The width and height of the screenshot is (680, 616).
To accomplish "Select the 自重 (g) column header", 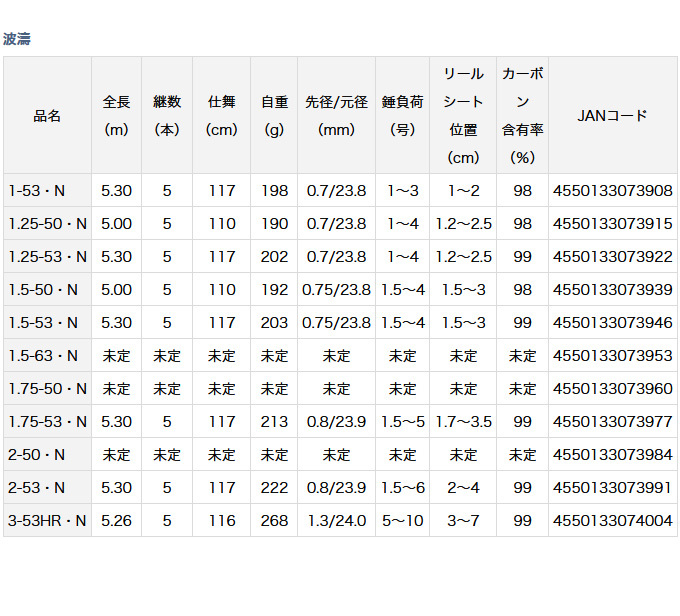I will 274,115.
